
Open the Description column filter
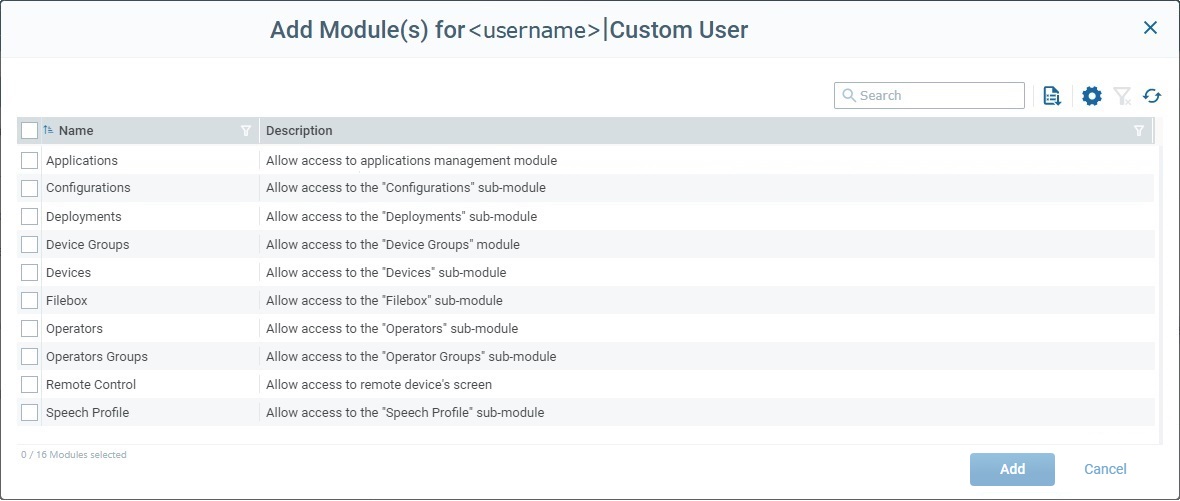(1138, 131)
